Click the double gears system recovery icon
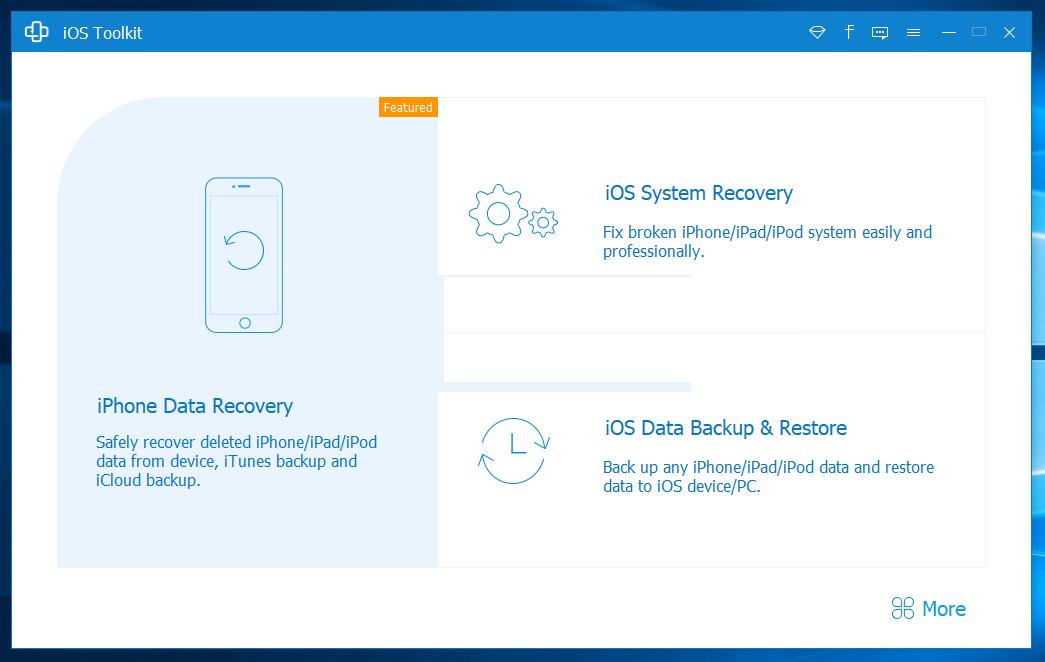The image size is (1045, 662). pyautogui.click(x=512, y=214)
